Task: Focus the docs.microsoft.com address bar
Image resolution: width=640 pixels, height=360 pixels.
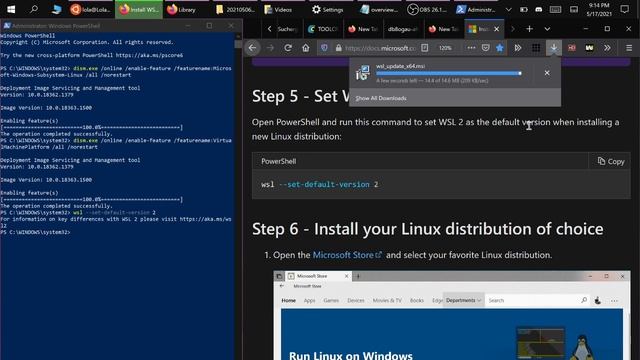Action: click(380, 48)
